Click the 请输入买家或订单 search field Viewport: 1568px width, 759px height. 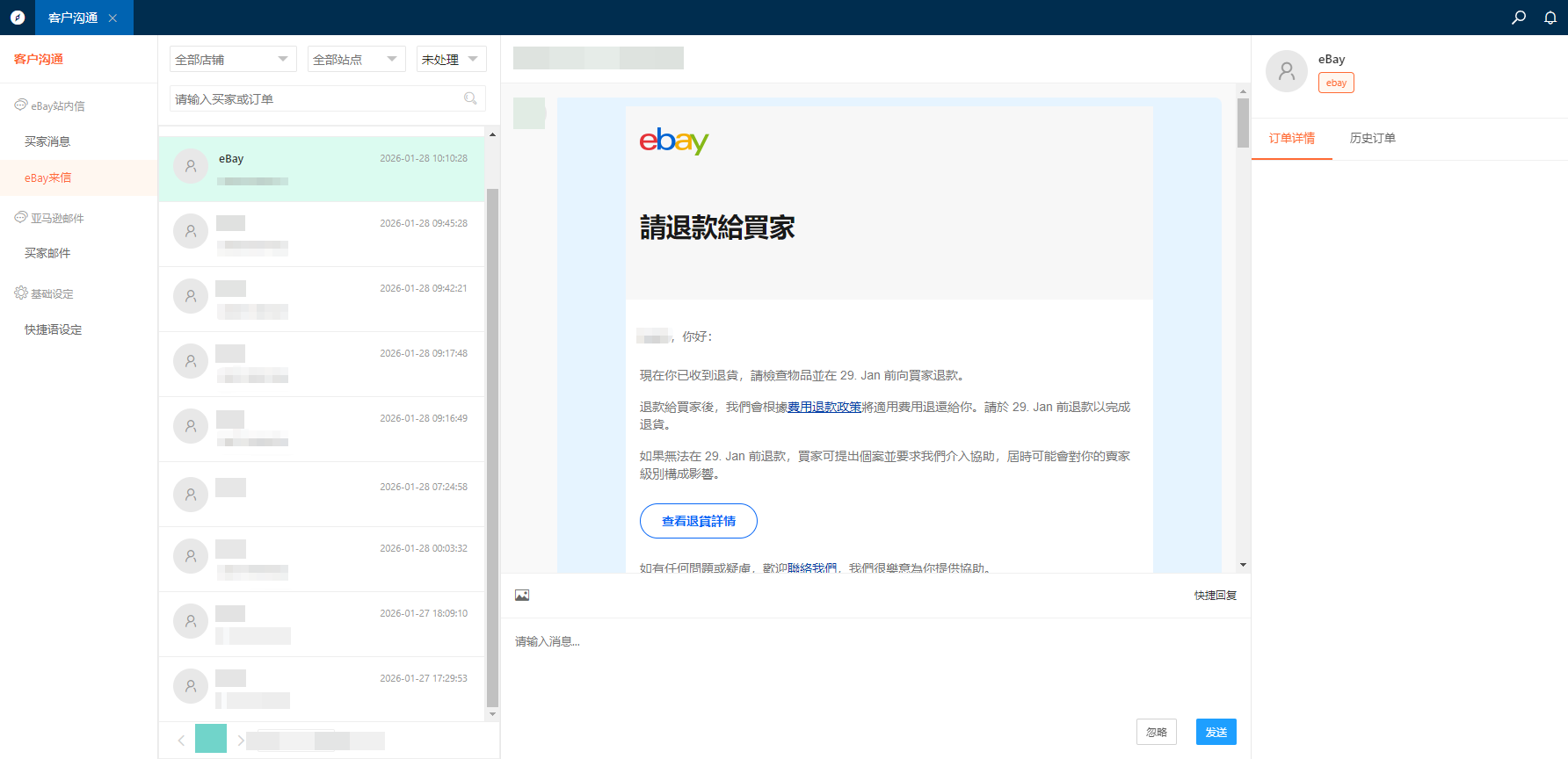pos(316,98)
